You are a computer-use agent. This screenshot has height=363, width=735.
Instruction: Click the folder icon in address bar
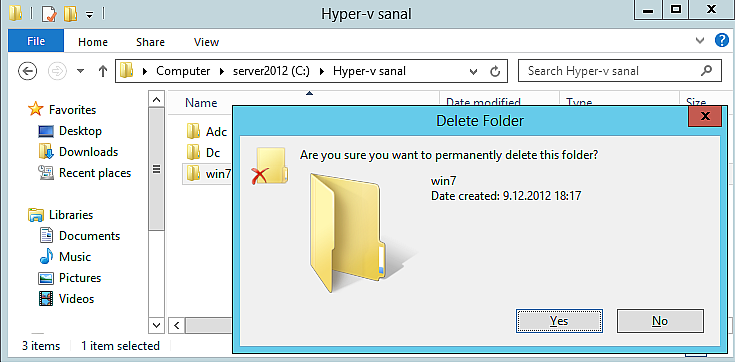click(126, 71)
